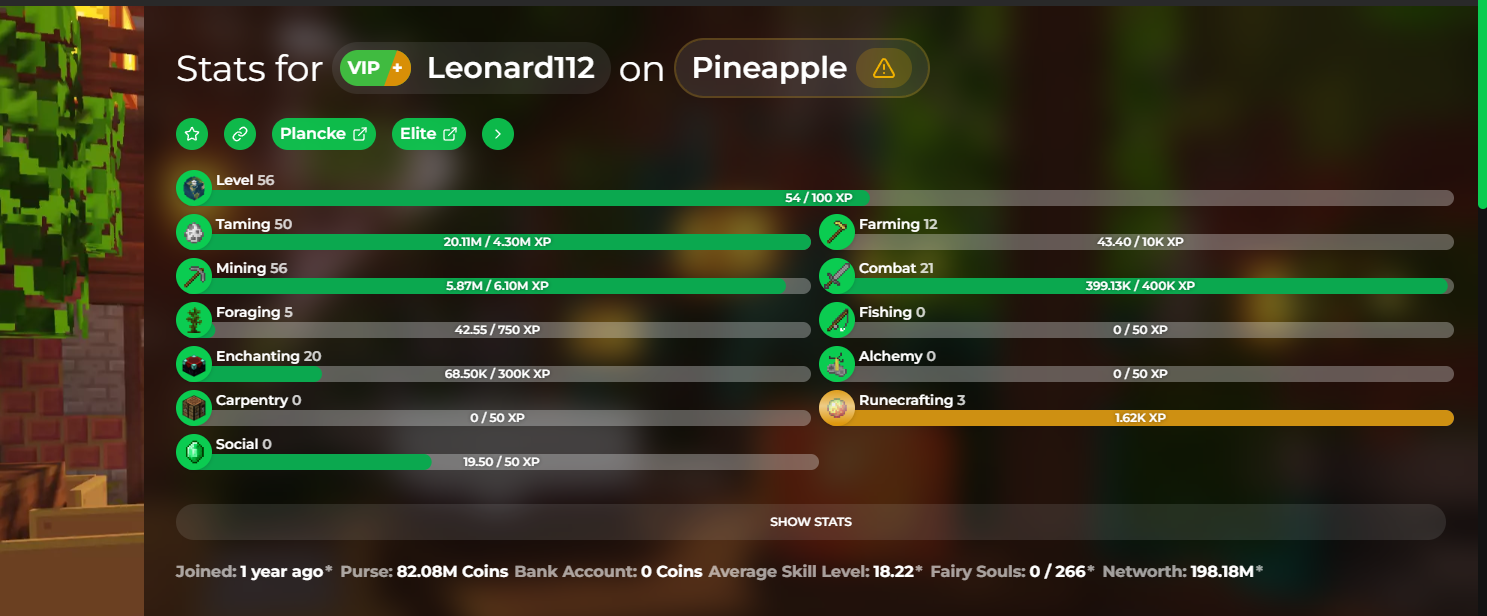Click the page vertical scrollbar
Image resolution: width=1487 pixels, height=616 pixels.
[x=1479, y=105]
